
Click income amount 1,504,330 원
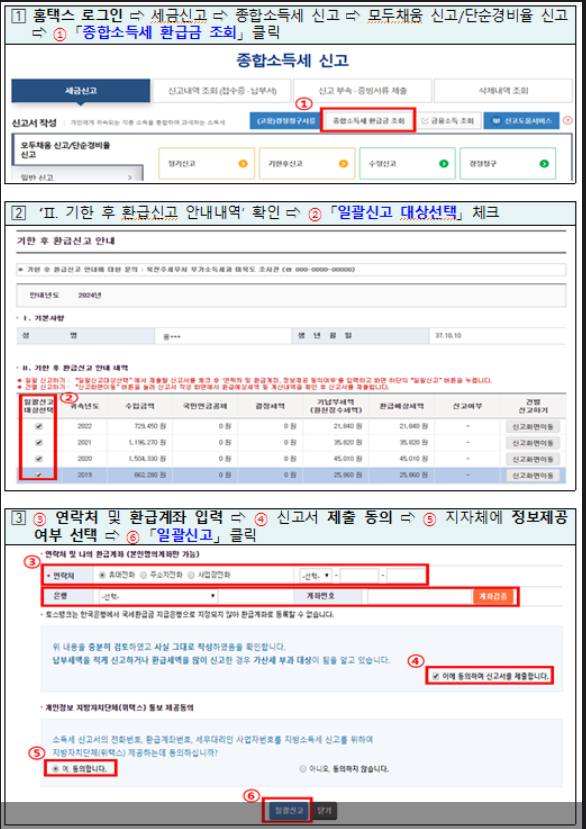(x=147, y=458)
